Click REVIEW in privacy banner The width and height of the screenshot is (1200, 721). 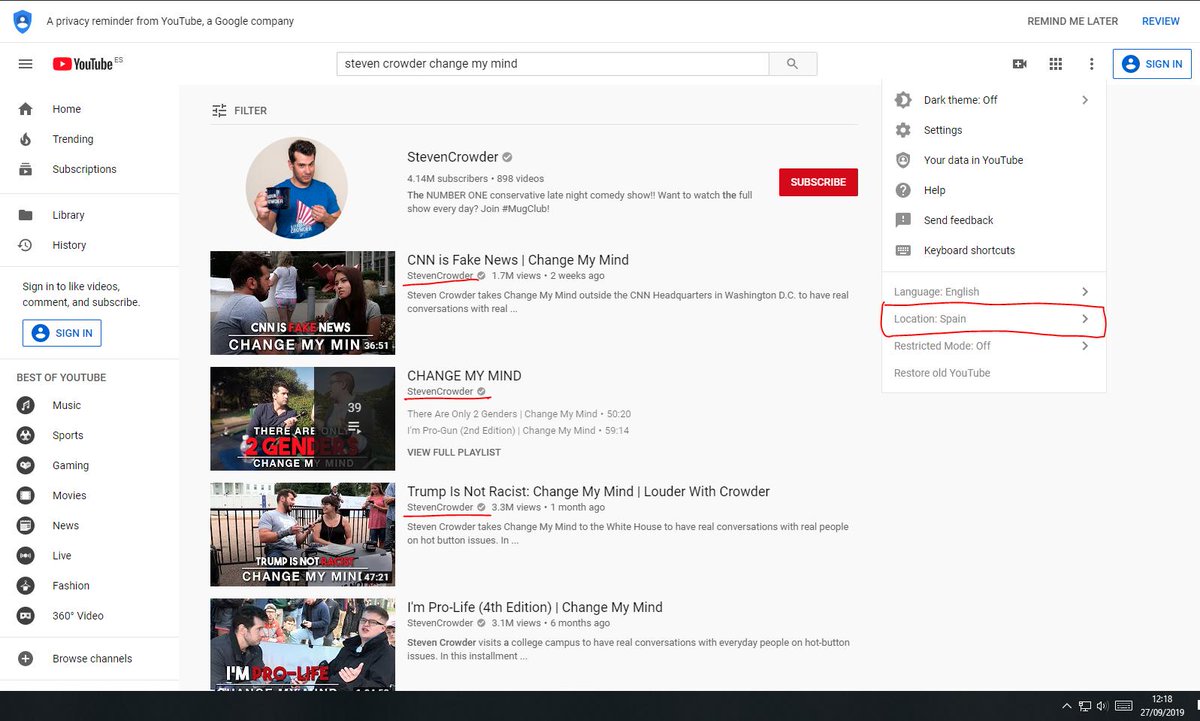pyautogui.click(x=1161, y=21)
